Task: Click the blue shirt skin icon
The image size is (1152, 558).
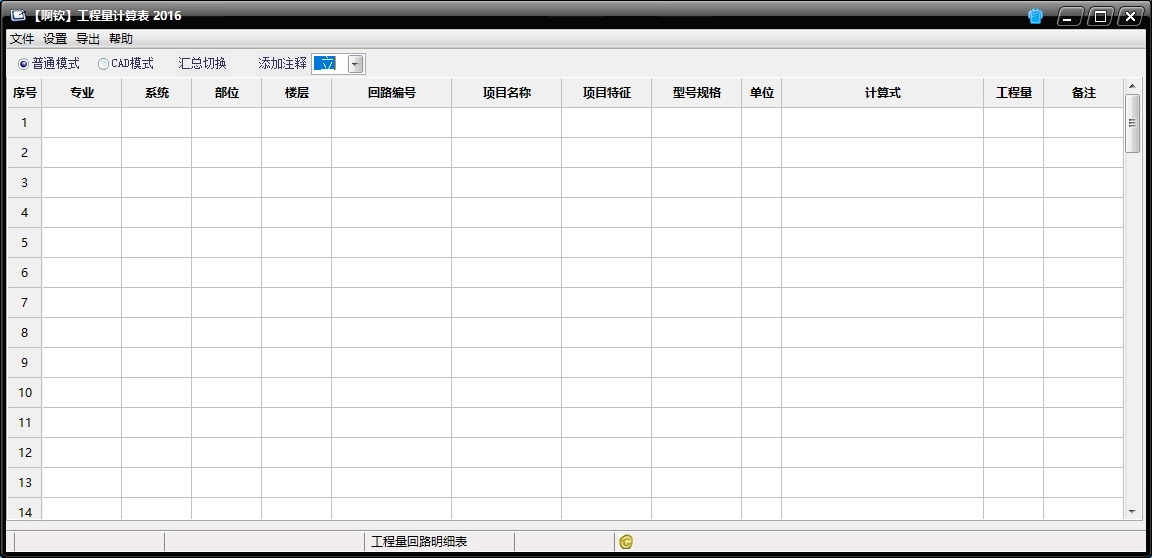Action: tap(1035, 16)
